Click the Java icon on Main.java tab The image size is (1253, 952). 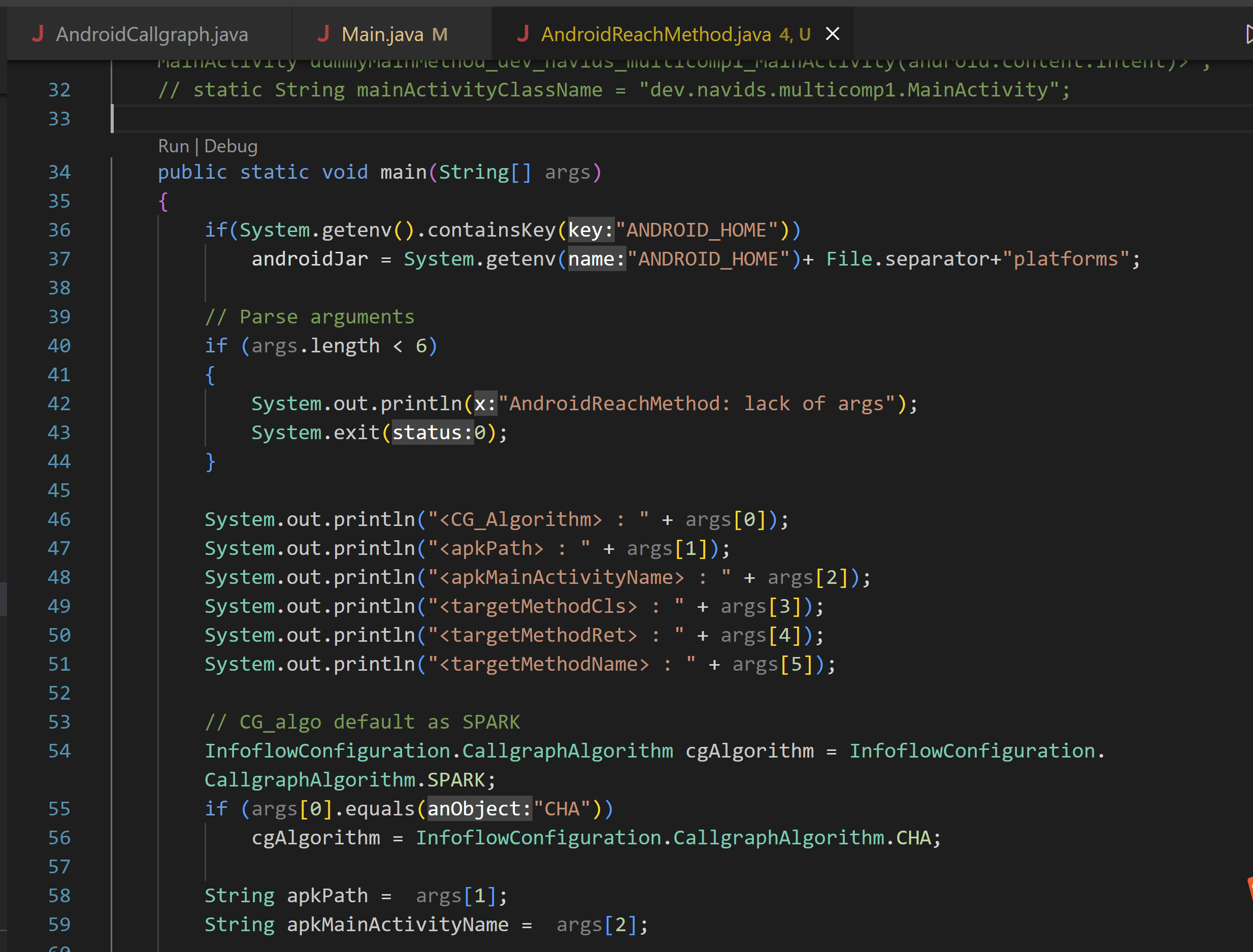323,34
